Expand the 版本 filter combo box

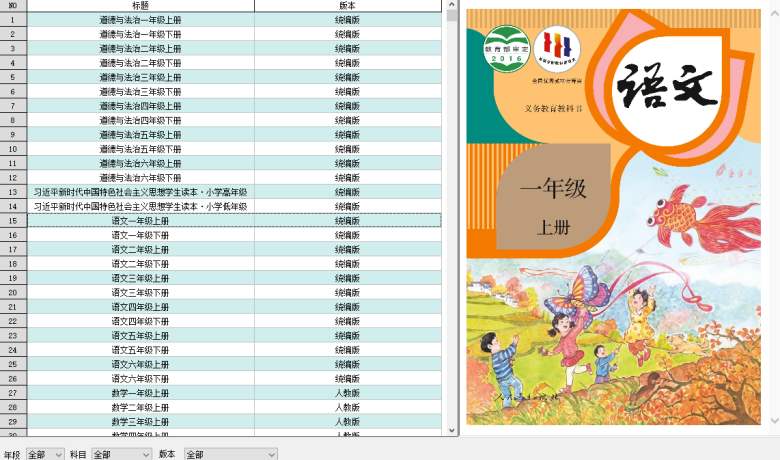230,454
